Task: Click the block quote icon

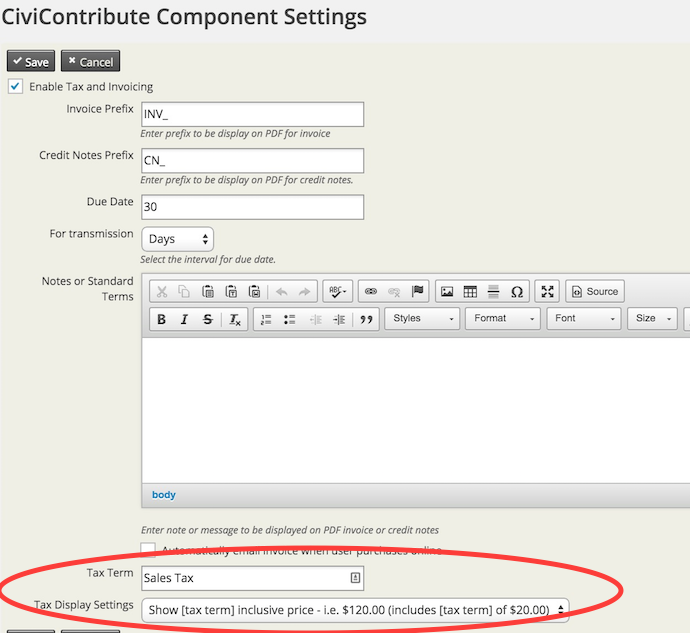Action: pyautogui.click(x=366, y=319)
